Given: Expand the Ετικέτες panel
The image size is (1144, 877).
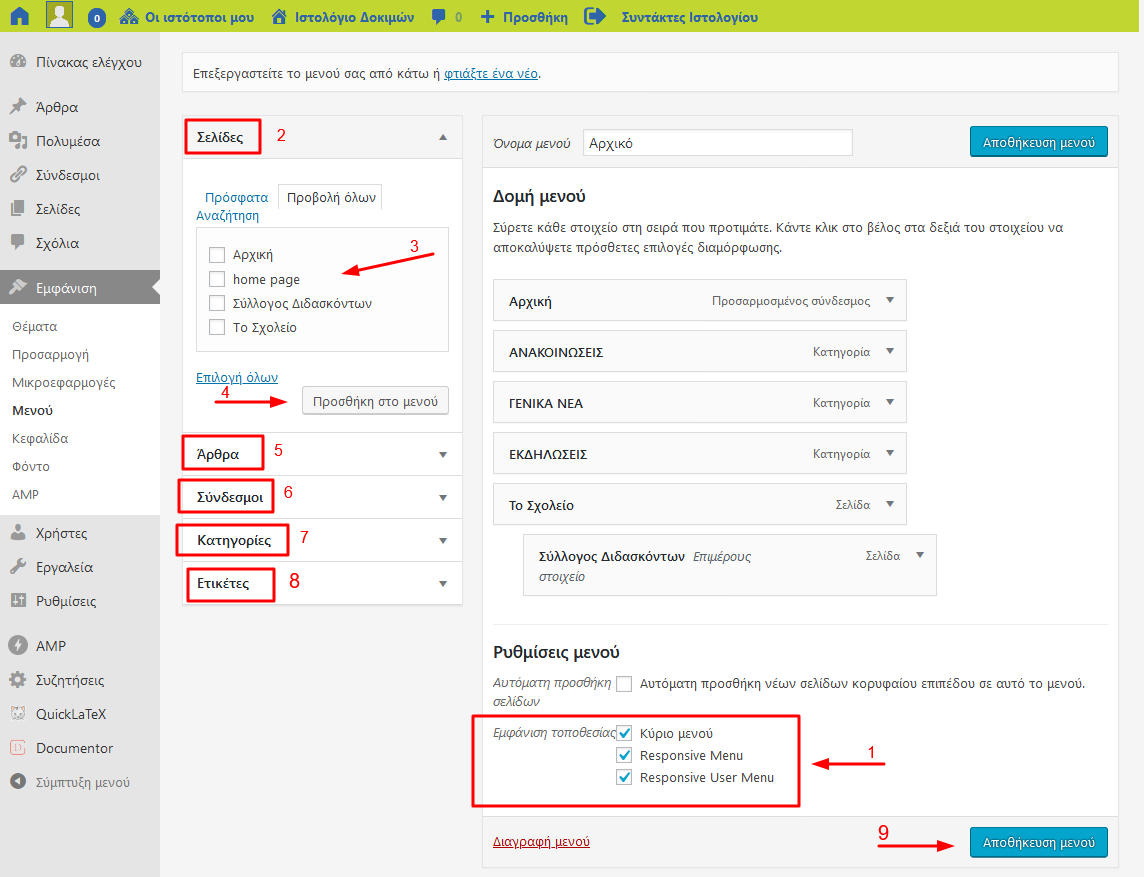Looking at the screenshot, I should point(443,584).
